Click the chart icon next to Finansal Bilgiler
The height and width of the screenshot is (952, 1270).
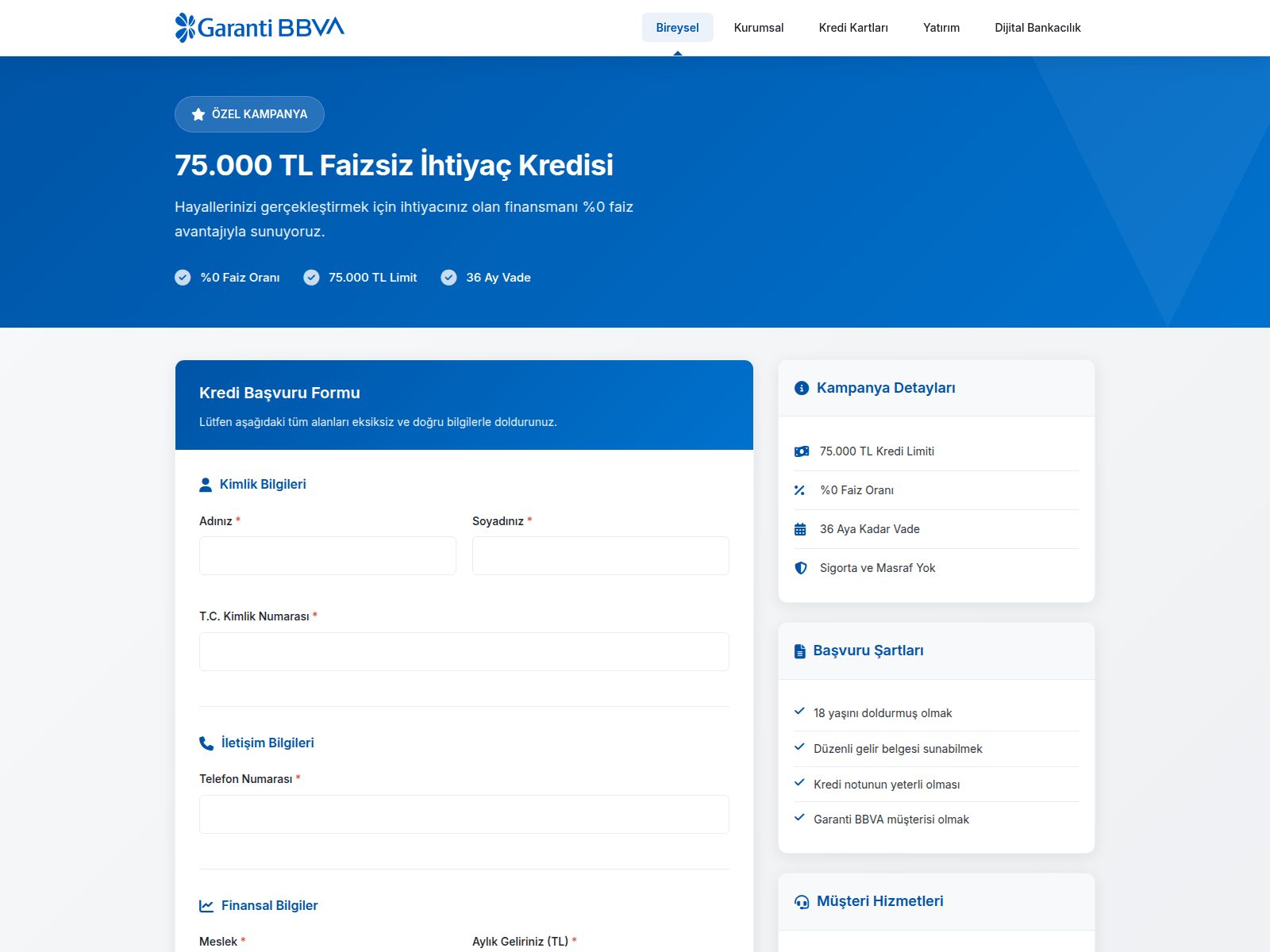(206, 906)
